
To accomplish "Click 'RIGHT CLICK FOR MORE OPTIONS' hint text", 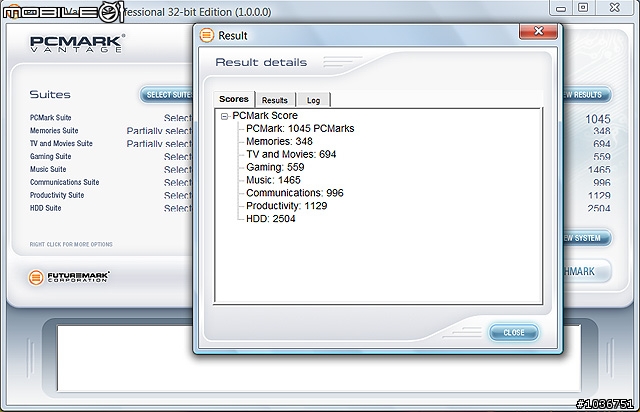I will pos(71,244).
